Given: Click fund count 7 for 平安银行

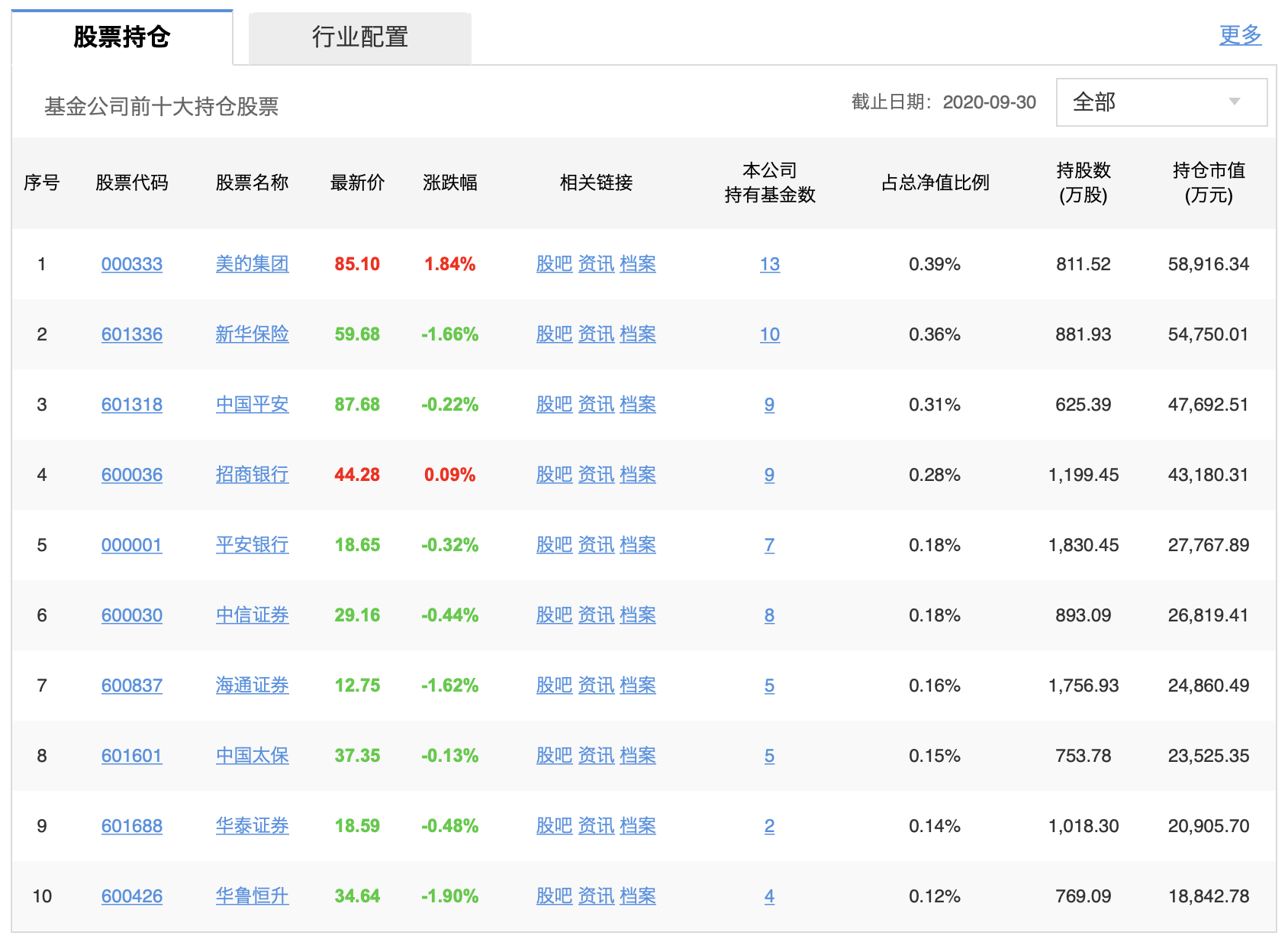Looking at the screenshot, I should (770, 545).
